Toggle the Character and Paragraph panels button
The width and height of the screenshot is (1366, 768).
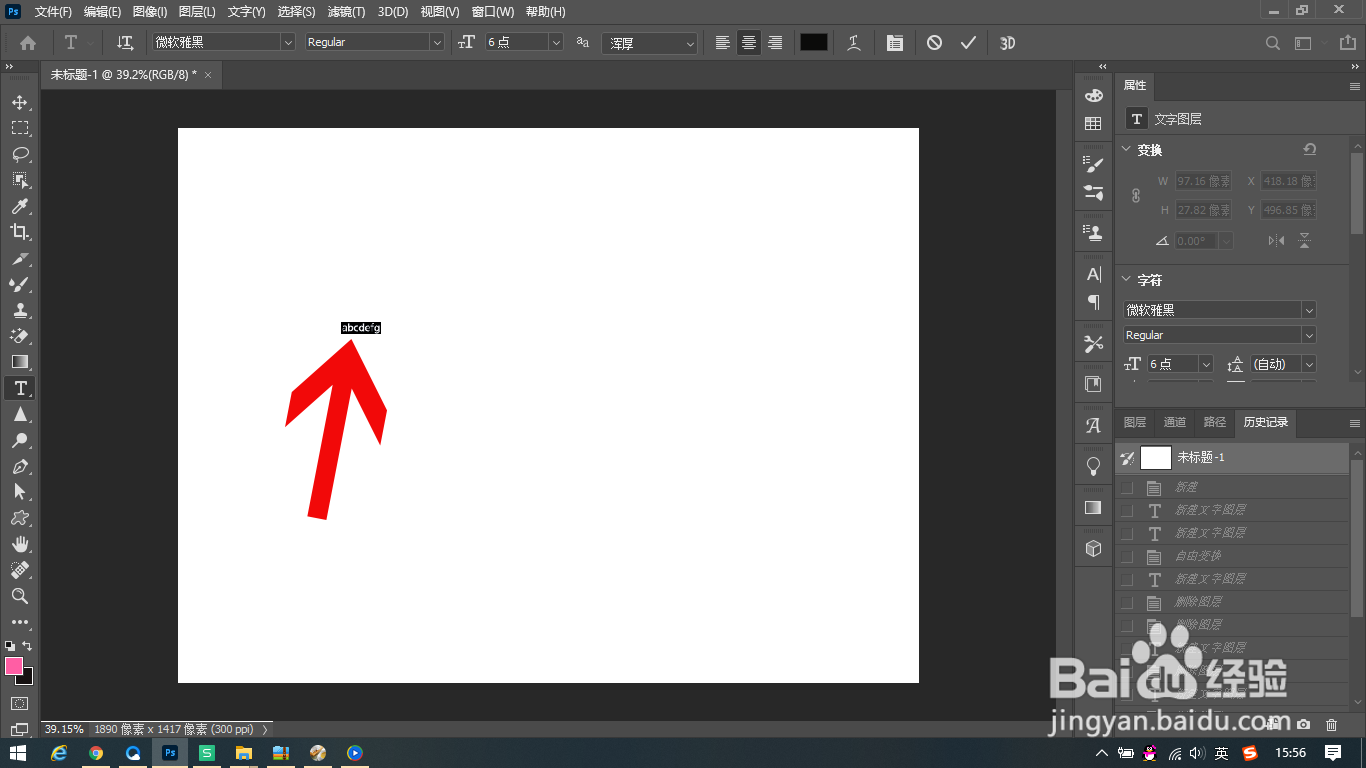pos(894,43)
